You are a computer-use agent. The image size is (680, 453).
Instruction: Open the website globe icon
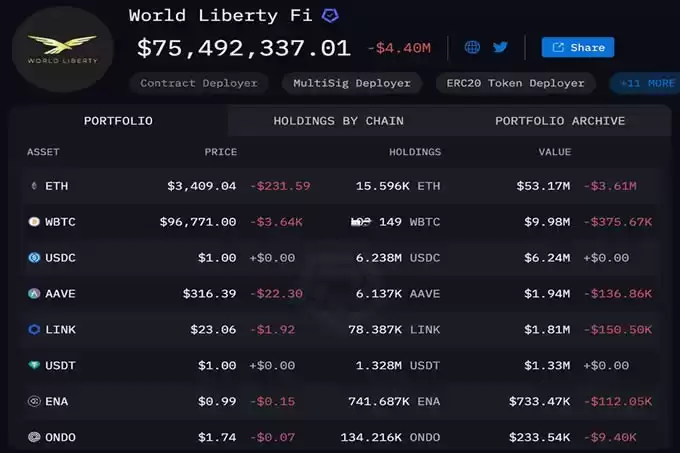click(472, 47)
